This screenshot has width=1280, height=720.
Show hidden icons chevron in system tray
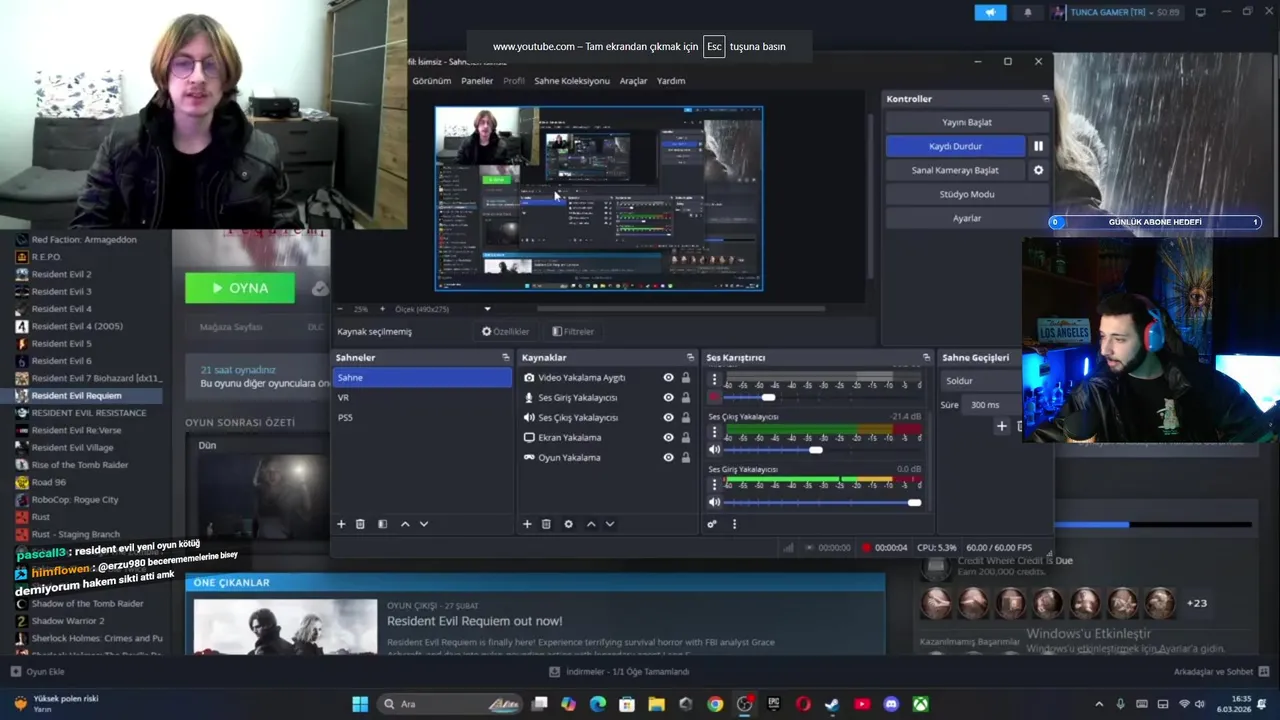pos(1099,704)
